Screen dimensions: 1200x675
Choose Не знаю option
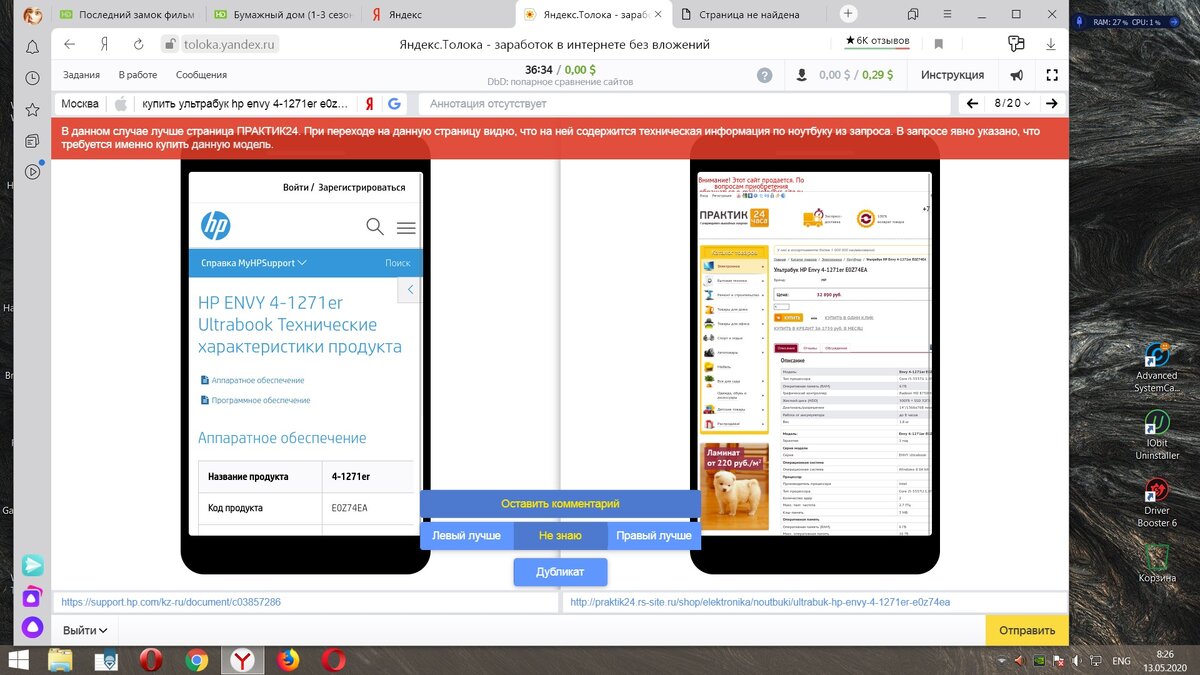click(x=560, y=536)
